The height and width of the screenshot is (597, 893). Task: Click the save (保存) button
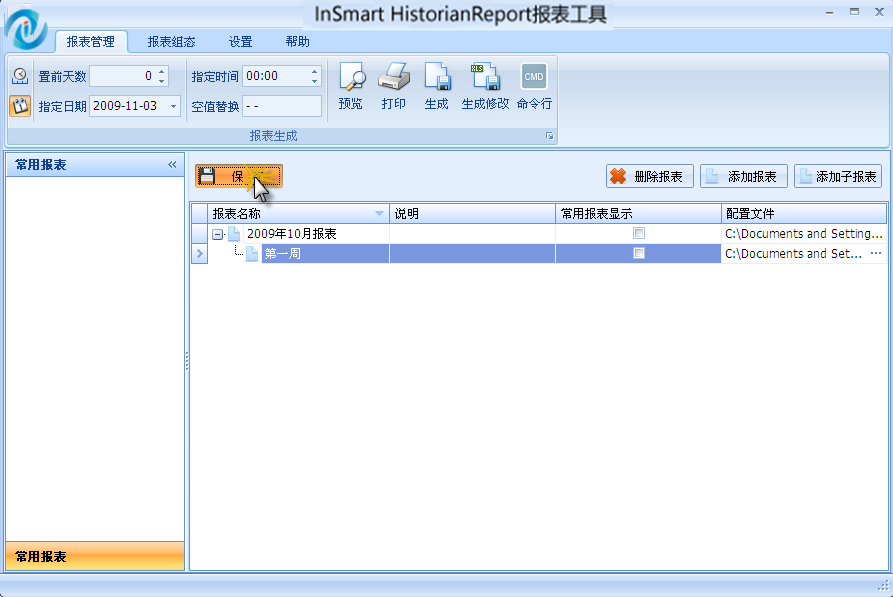pos(239,177)
